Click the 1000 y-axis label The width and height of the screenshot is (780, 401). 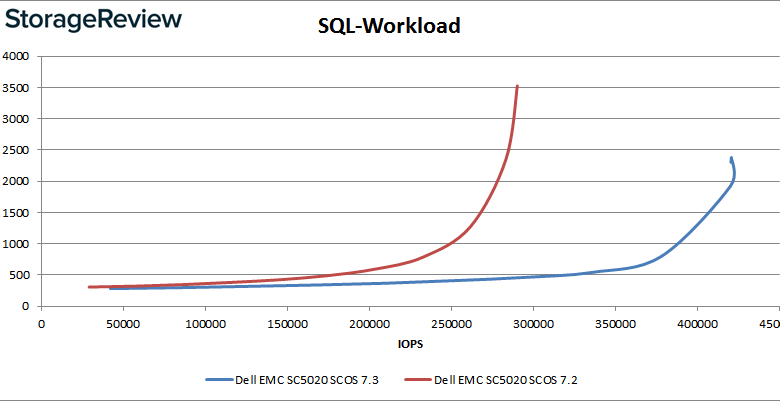click(x=17, y=244)
